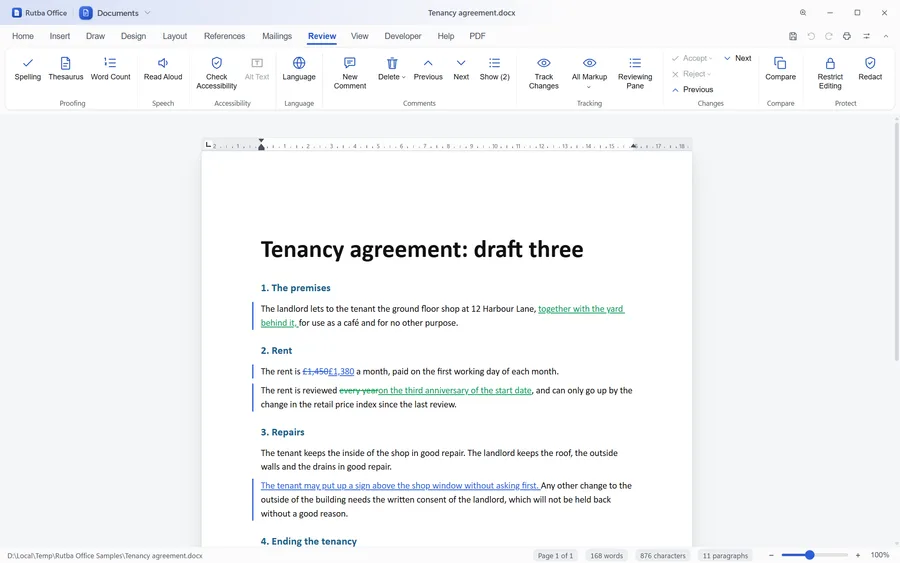Open the Mailings tab

(277, 36)
